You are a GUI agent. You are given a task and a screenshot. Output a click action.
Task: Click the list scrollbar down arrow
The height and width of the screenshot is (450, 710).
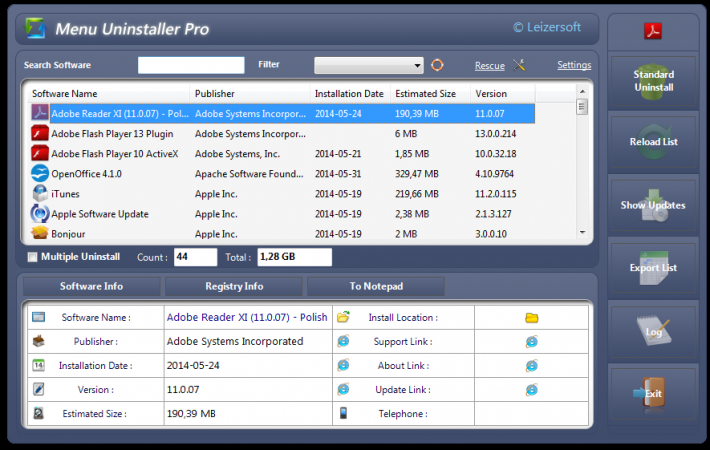tap(582, 232)
